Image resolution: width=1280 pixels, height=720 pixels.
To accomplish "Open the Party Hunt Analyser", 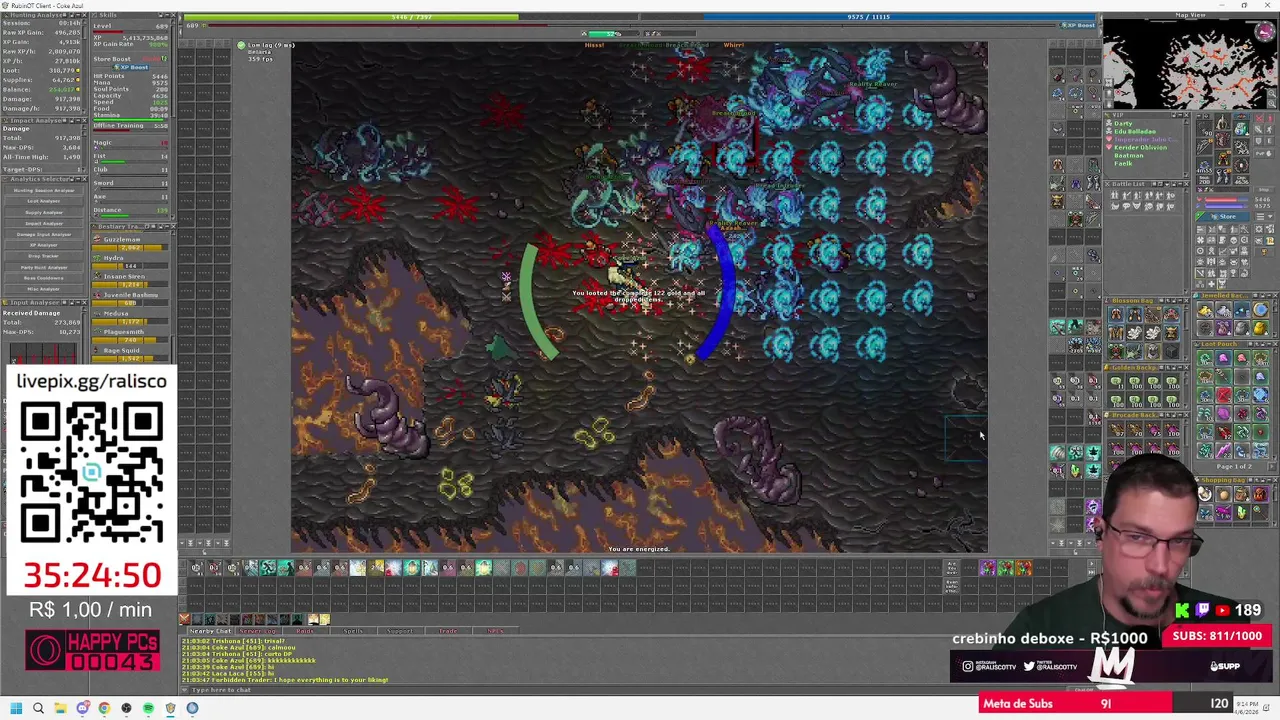I will tap(44, 267).
